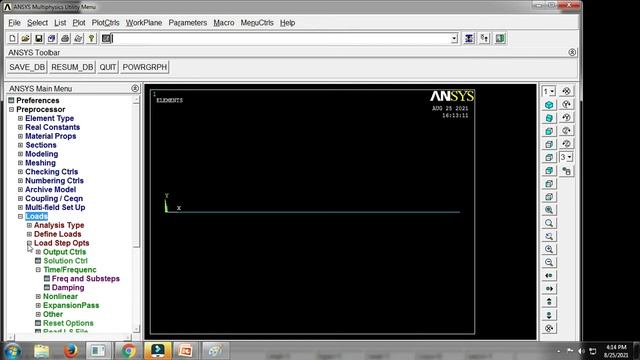Collapse the Time/Frequenc node
Screen dimensions: 640x360
38,270
